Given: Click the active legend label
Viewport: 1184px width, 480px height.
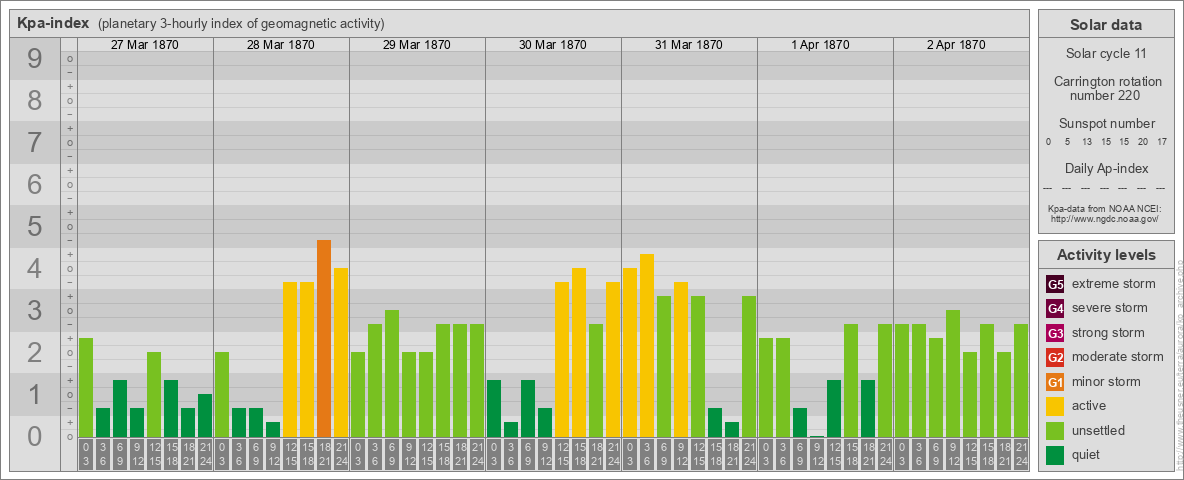Looking at the screenshot, I should click(1089, 406).
